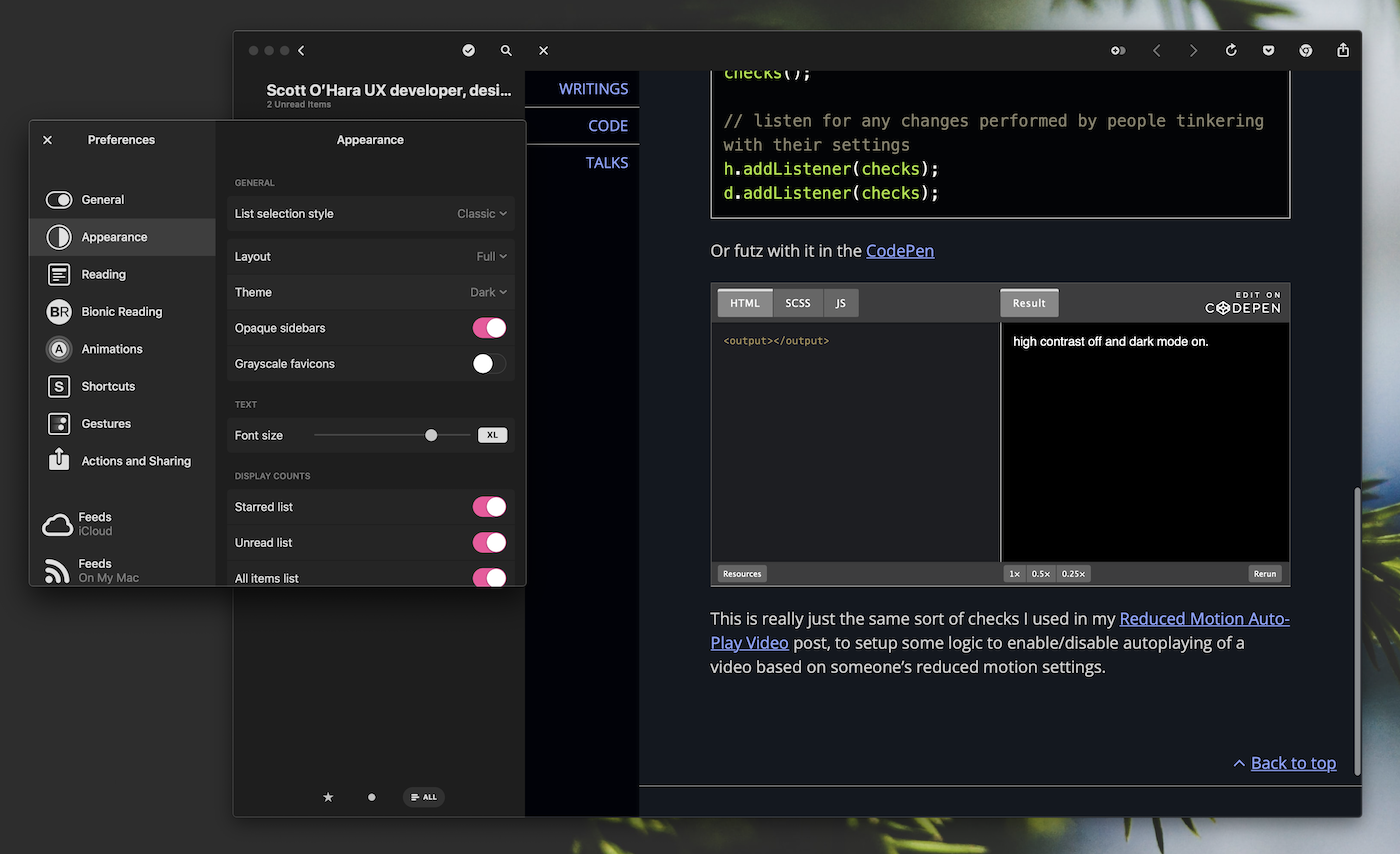1400x854 pixels.
Task: Select Bionic Reading in Preferences sidebar
Action: coord(121,312)
